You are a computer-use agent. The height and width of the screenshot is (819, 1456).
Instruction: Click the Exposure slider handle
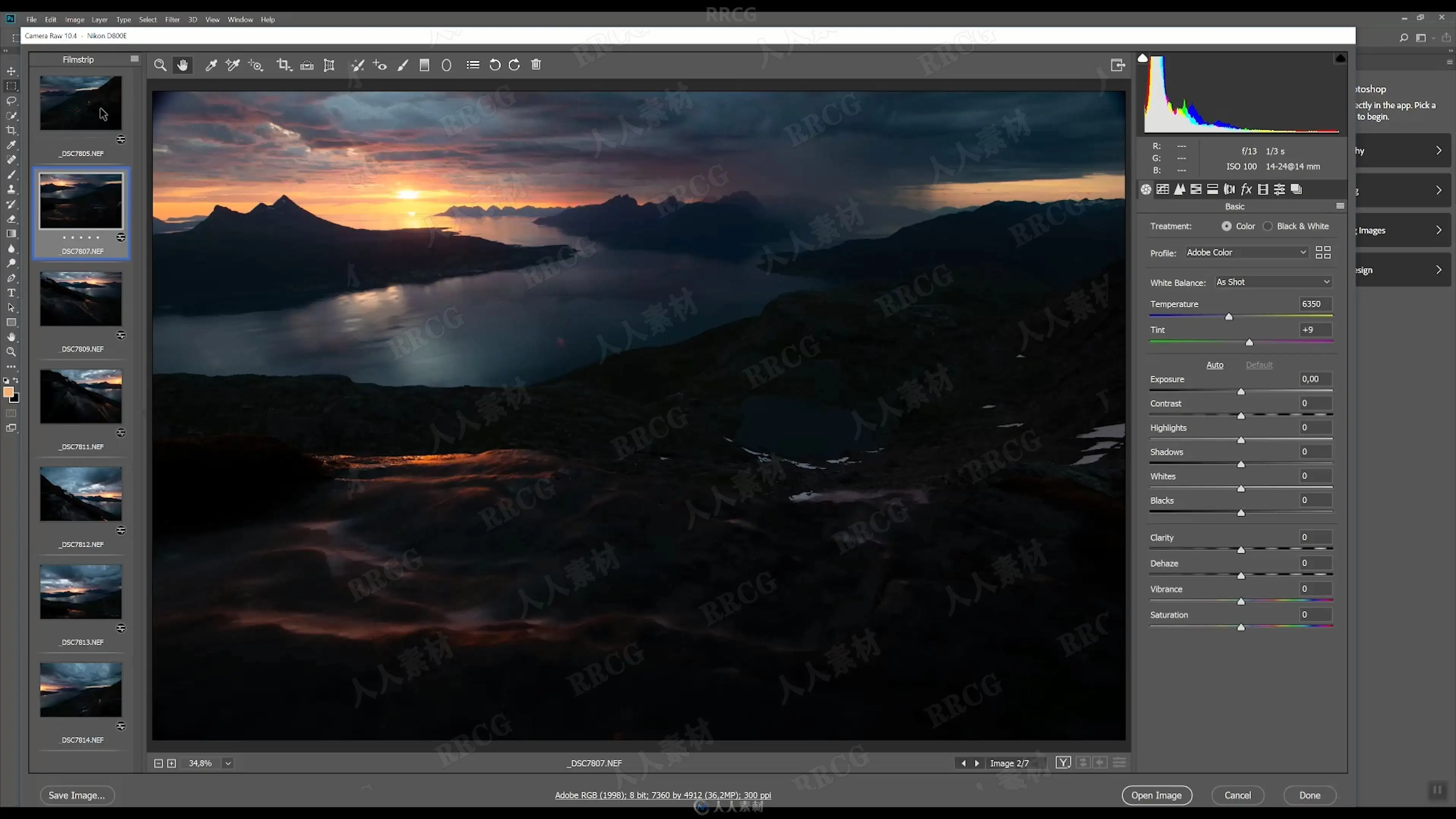click(1241, 391)
